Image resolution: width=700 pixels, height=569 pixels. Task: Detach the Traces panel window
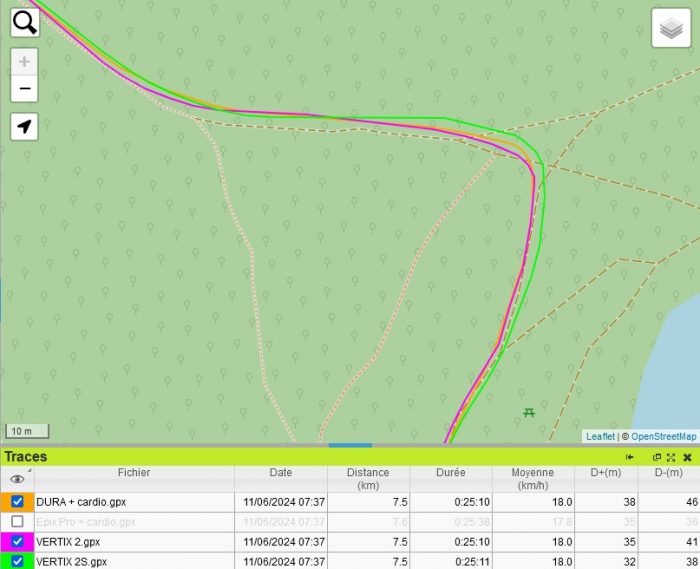(x=657, y=457)
